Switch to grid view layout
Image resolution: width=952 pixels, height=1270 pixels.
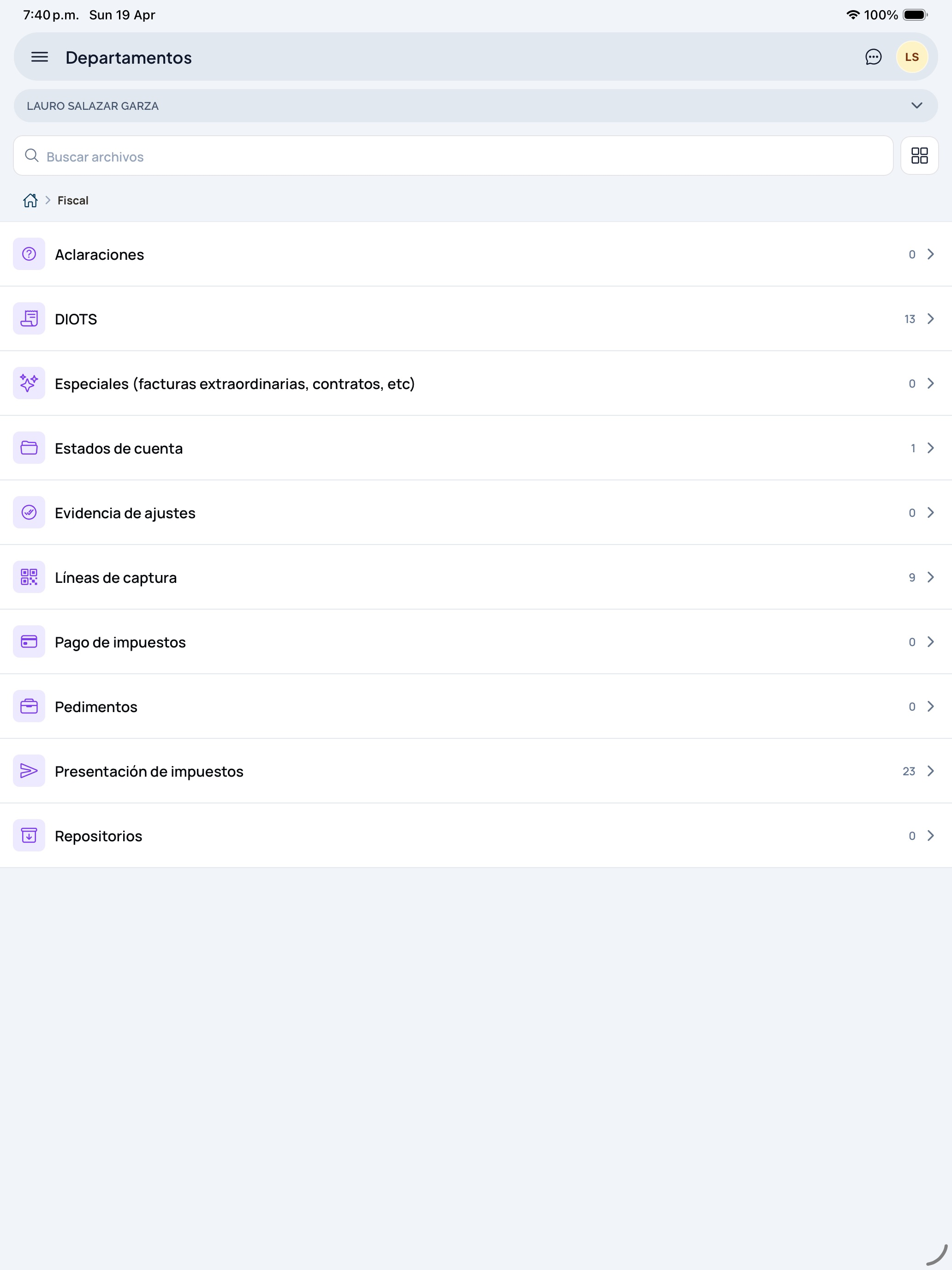[919, 156]
